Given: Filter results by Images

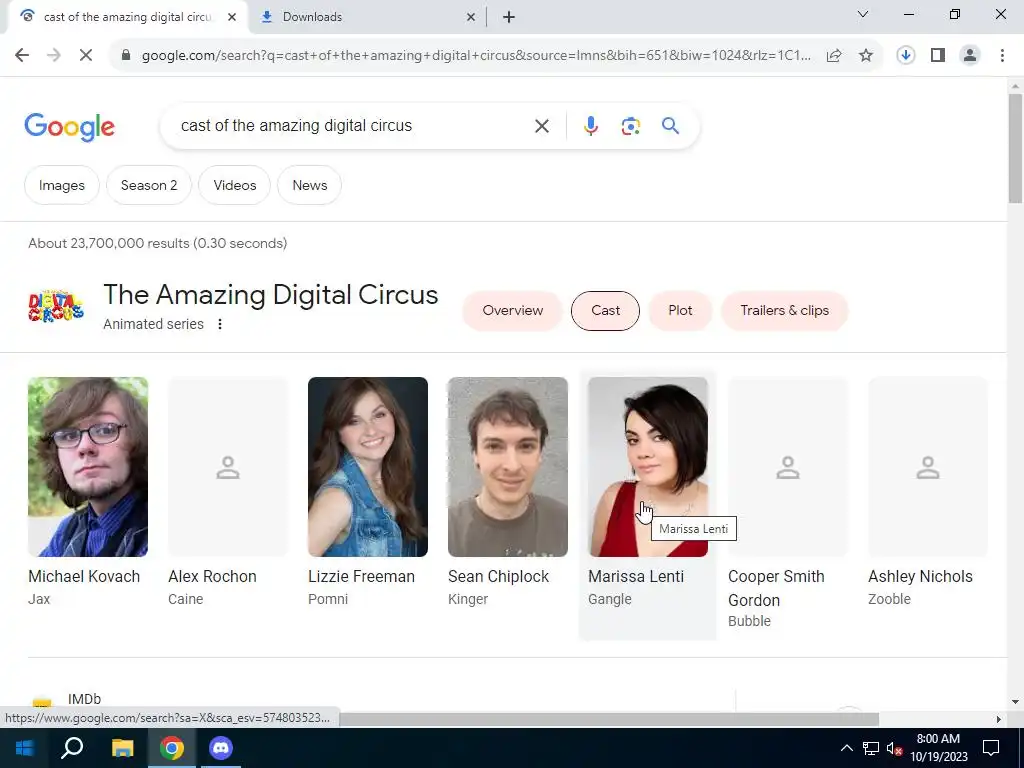Looking at the screenshot, I should [61, 185].
